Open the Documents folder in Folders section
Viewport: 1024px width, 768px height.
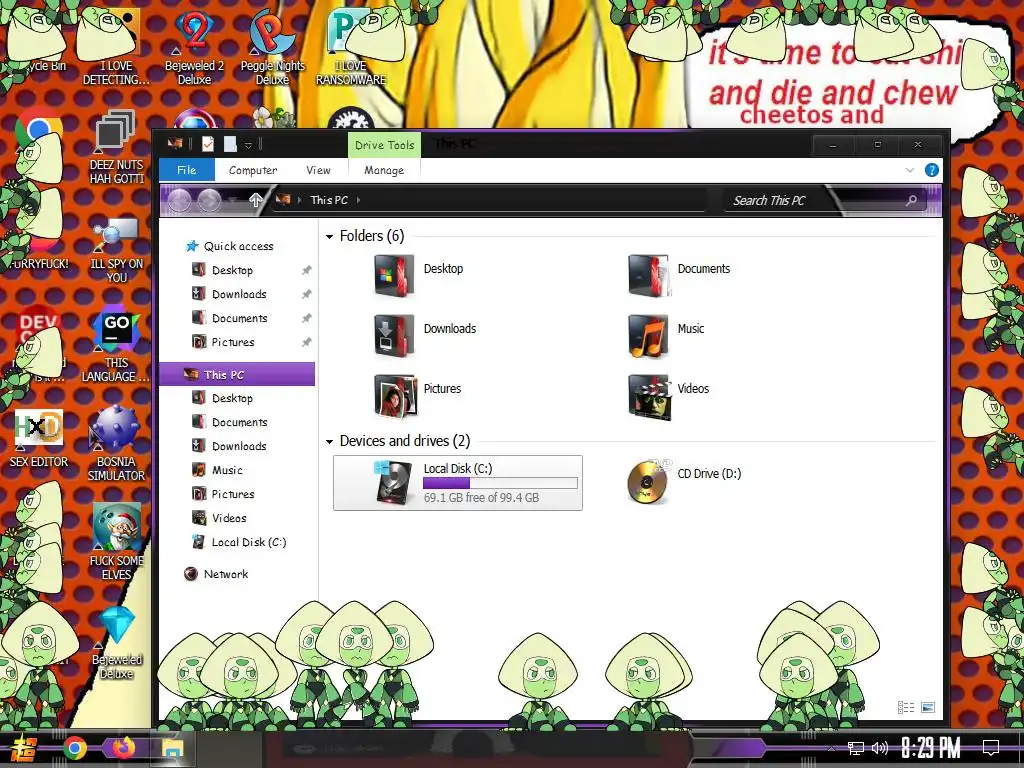679,274
